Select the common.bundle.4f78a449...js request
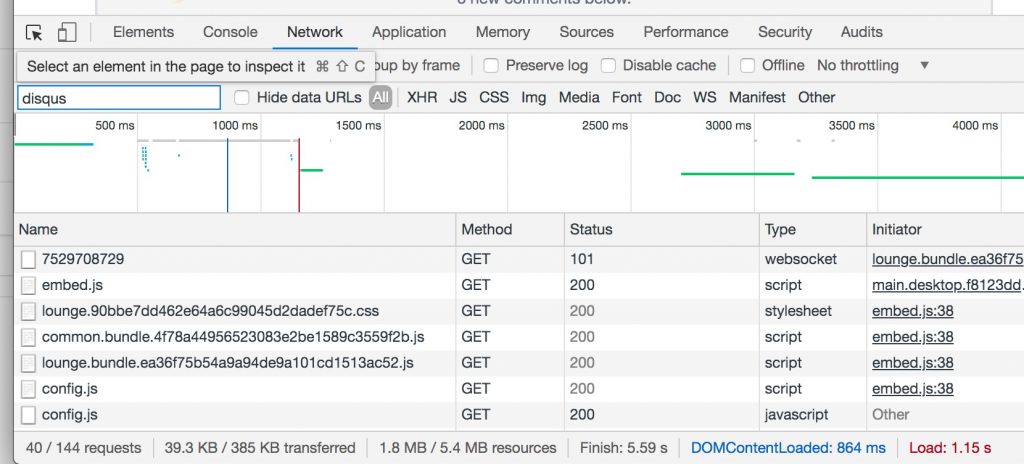This screenshot has width=1024, height=464. pos(233,337)
